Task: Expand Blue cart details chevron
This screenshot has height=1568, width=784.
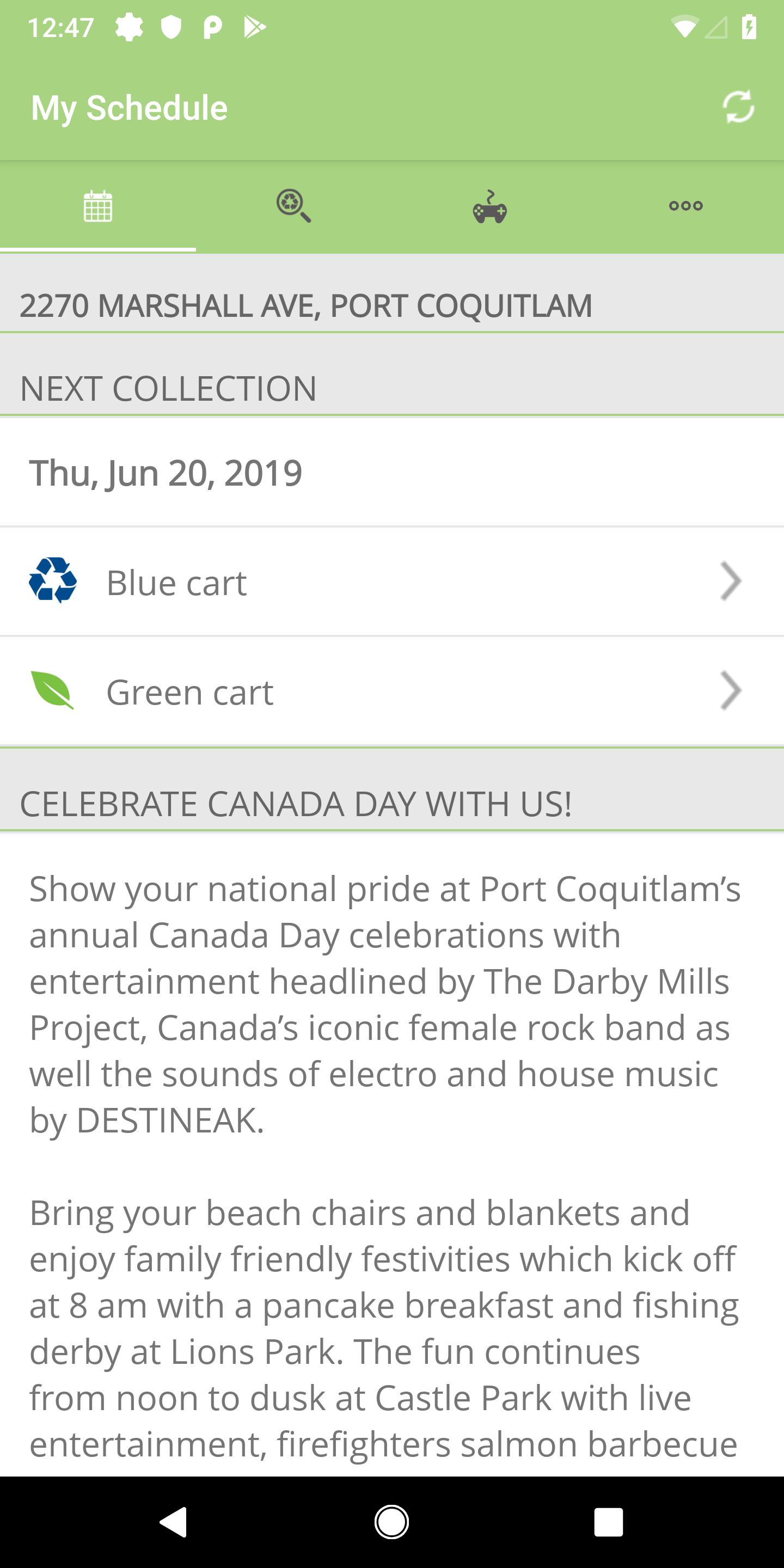Action: tap(731, 581)
